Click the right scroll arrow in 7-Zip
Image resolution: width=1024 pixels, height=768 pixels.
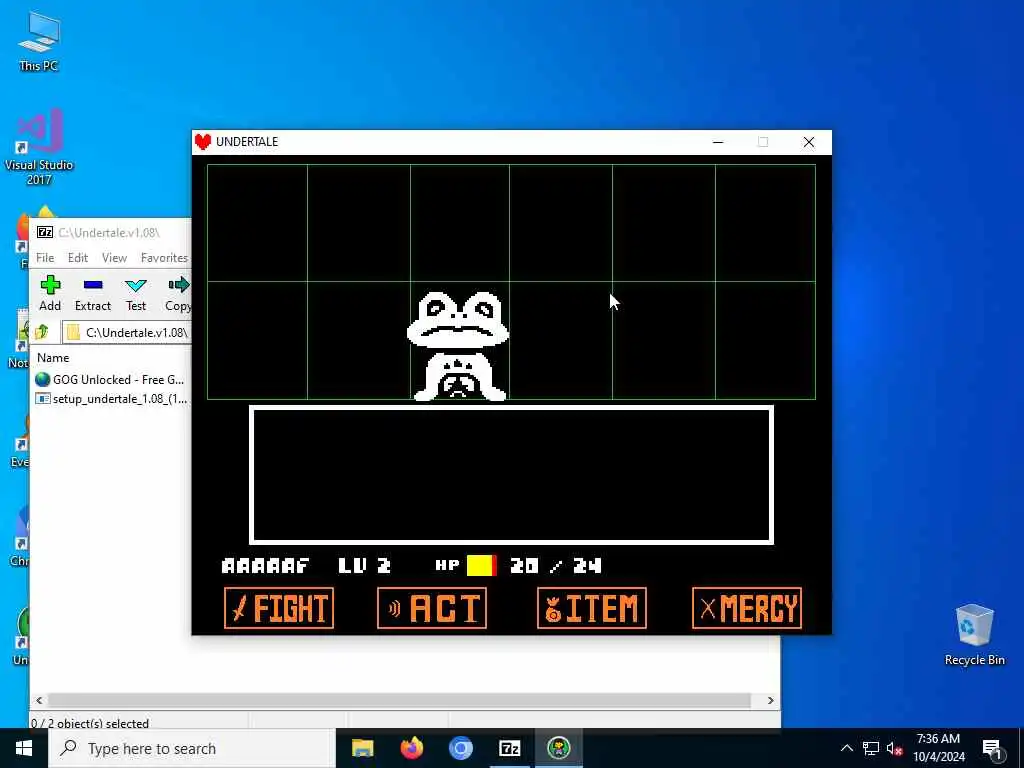point(771,700)
